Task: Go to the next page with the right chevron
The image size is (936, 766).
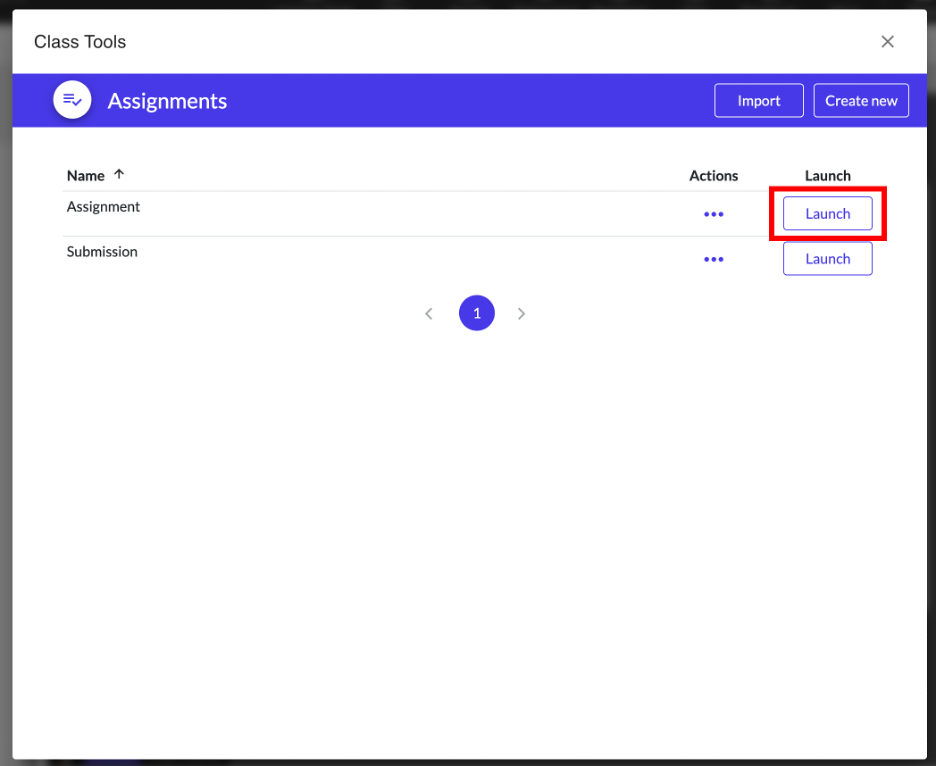Action: point(521,314)
